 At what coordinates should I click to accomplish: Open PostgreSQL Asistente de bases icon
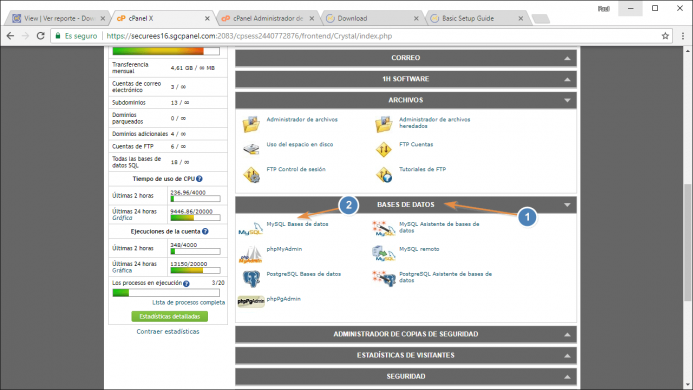pos(384,279)
